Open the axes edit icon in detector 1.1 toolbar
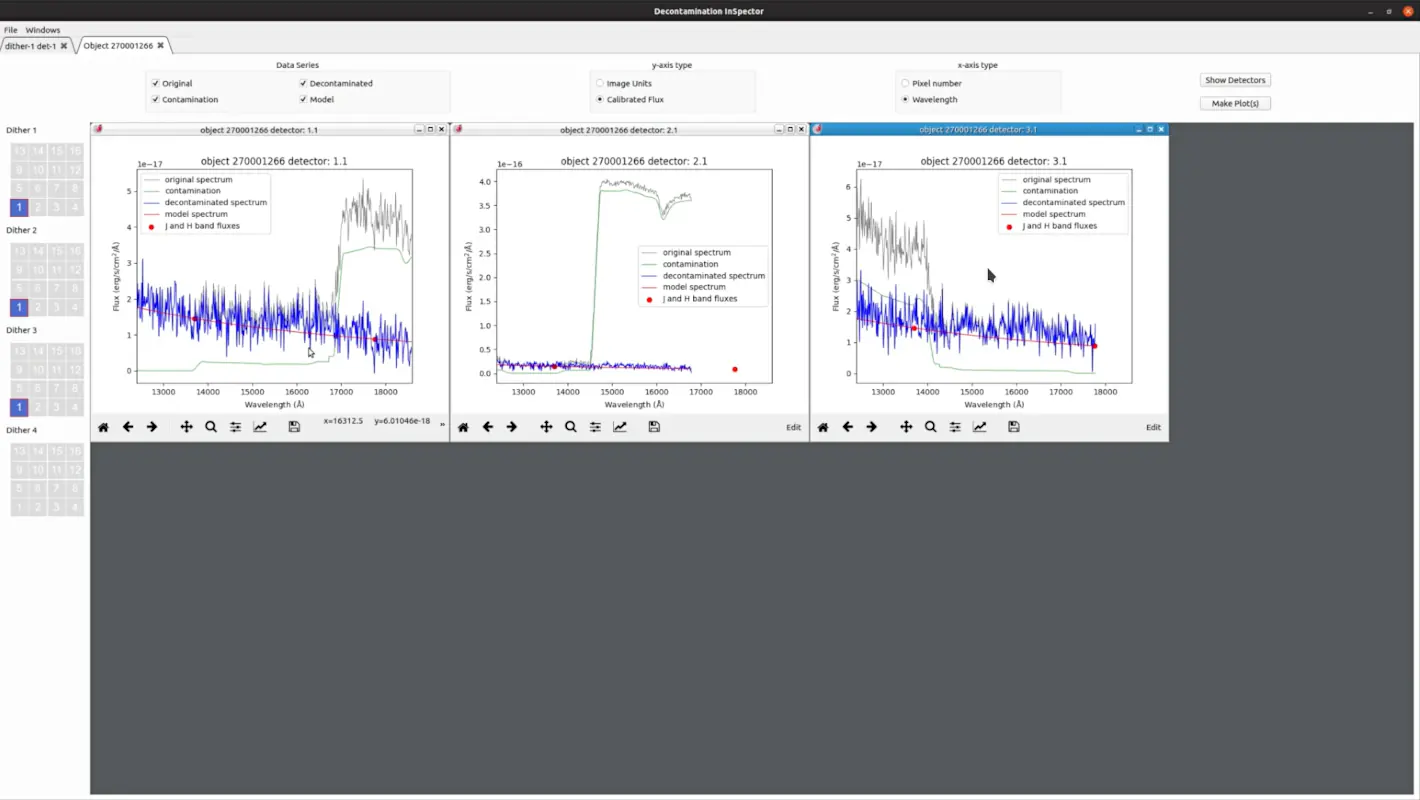This screenshot has height=800, width=1420. pos(260,427)
